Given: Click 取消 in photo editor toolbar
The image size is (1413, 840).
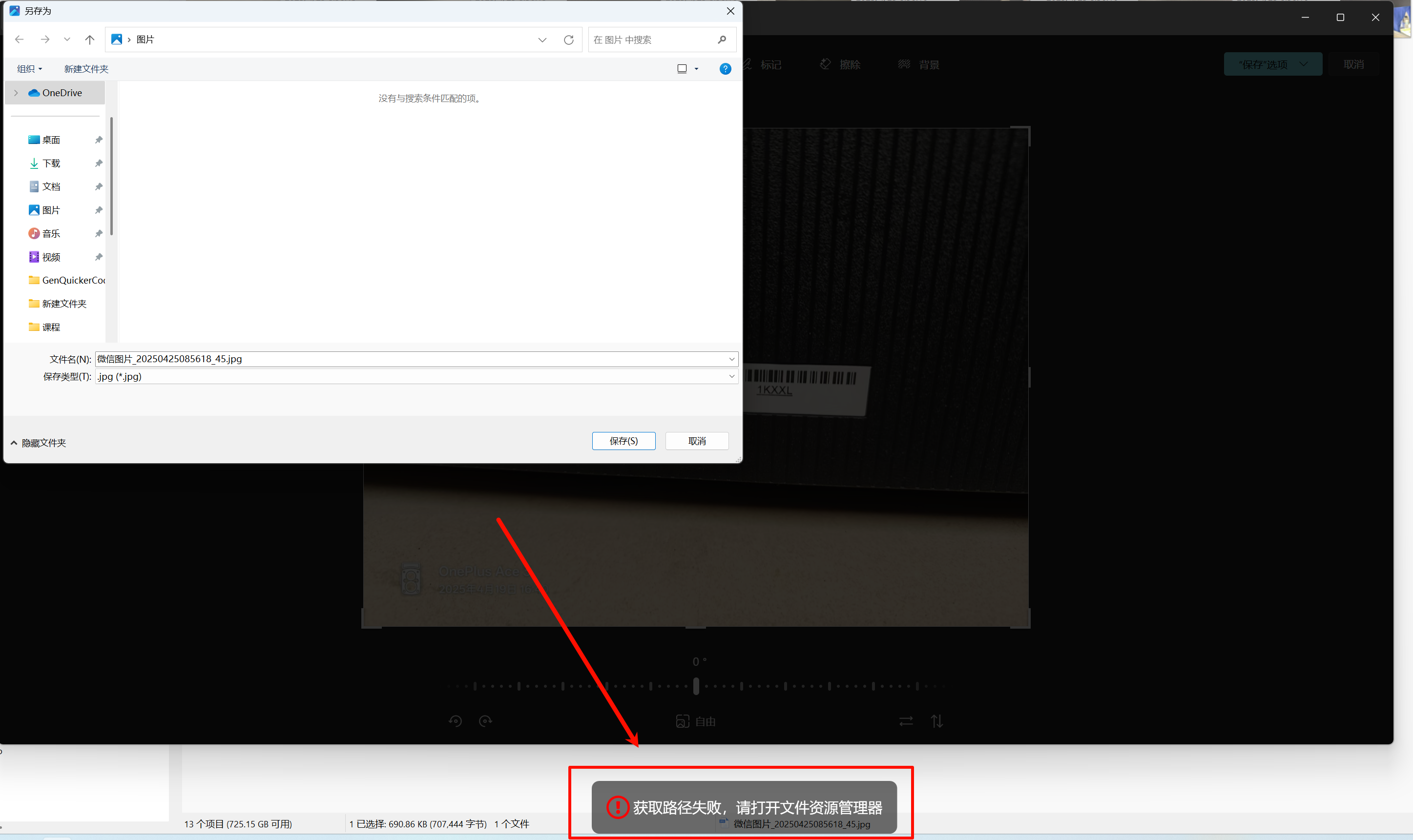Looking at the screenshot, I should [1353, 64].
